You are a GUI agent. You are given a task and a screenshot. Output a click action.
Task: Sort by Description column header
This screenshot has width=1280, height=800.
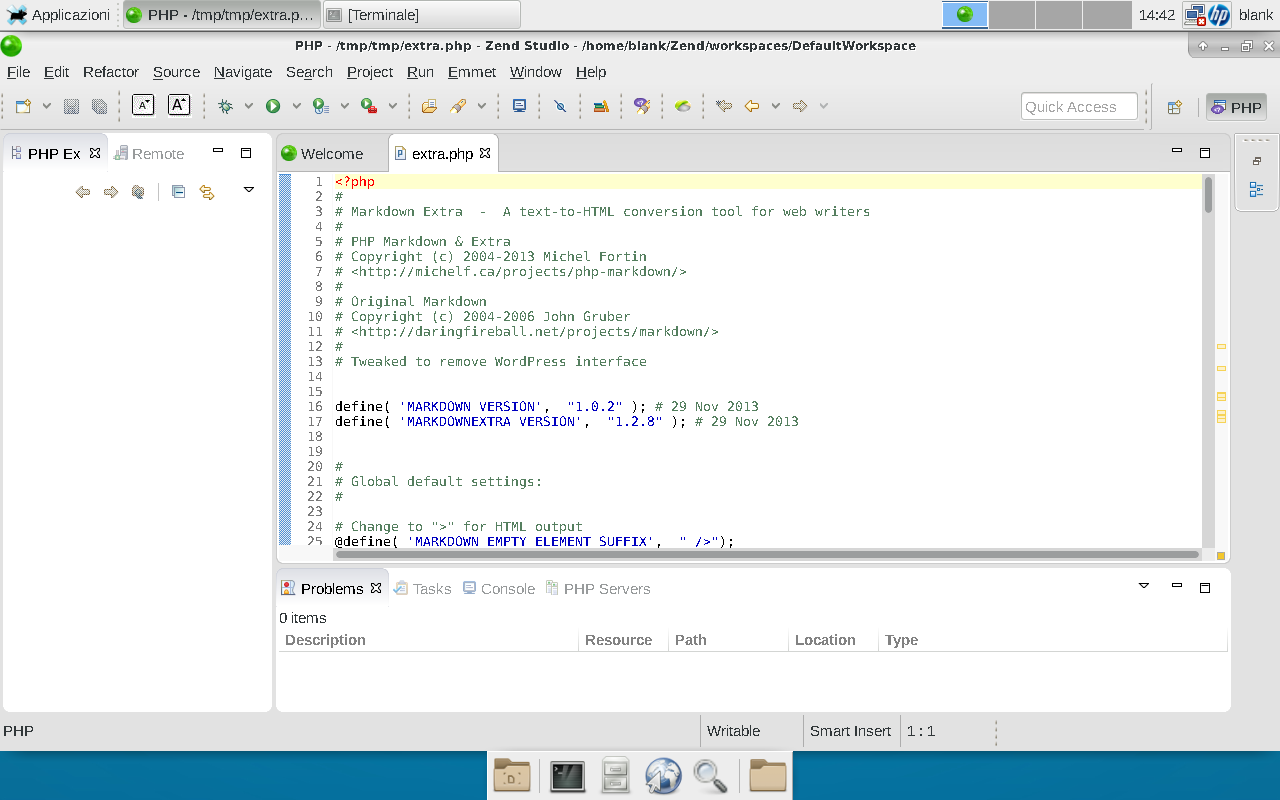point(428,640)
